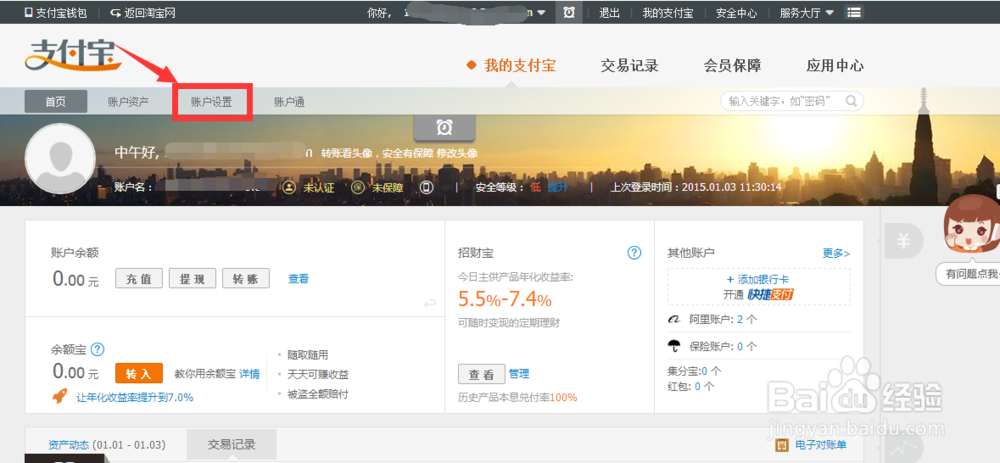Click the 转账 button

click(246, 279)
